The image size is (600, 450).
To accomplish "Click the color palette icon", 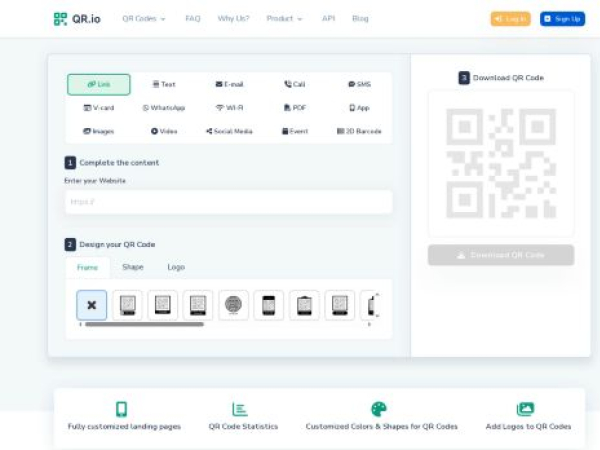I will tap(379, 409).
